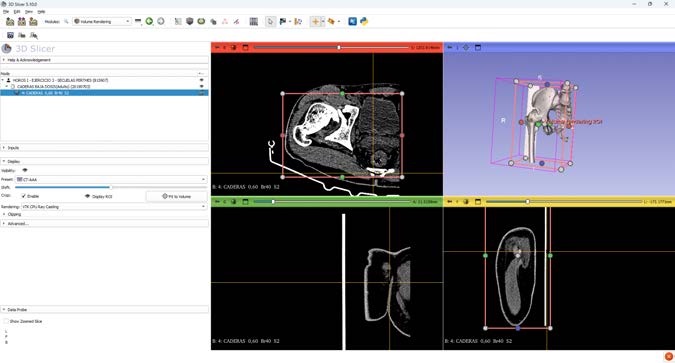675x363 pixels.
Task: Select the mouse pointer interaction mode
Action: (270, 22)
